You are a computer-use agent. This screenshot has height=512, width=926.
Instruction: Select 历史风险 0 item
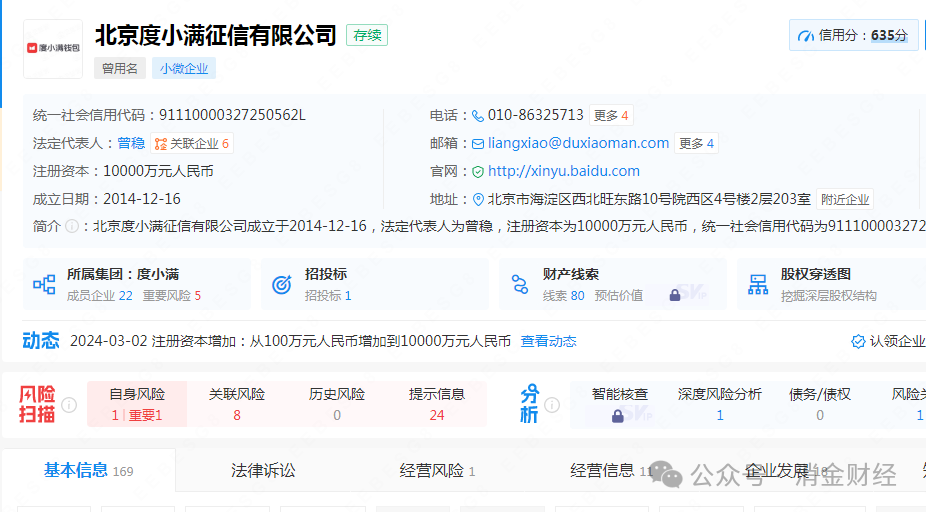pyautogui.click(x=337, y=405)
